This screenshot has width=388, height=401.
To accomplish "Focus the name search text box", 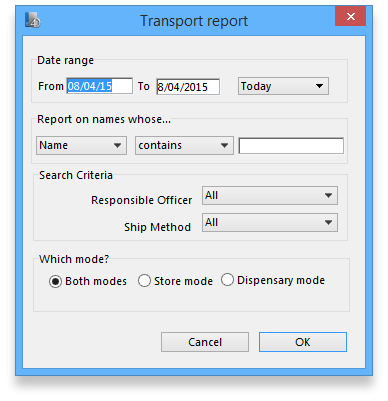I will (x=291, y=146).
